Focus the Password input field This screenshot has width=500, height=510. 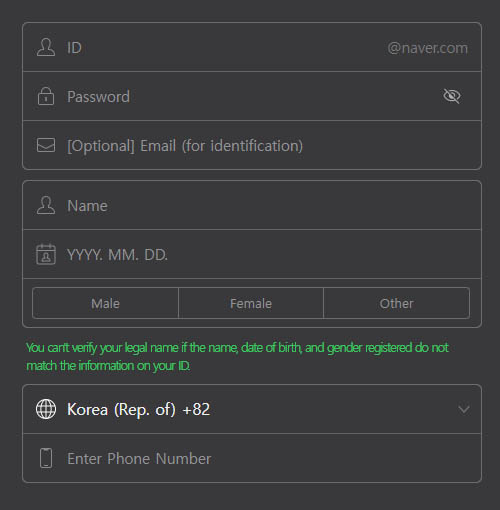click(252, 96)
